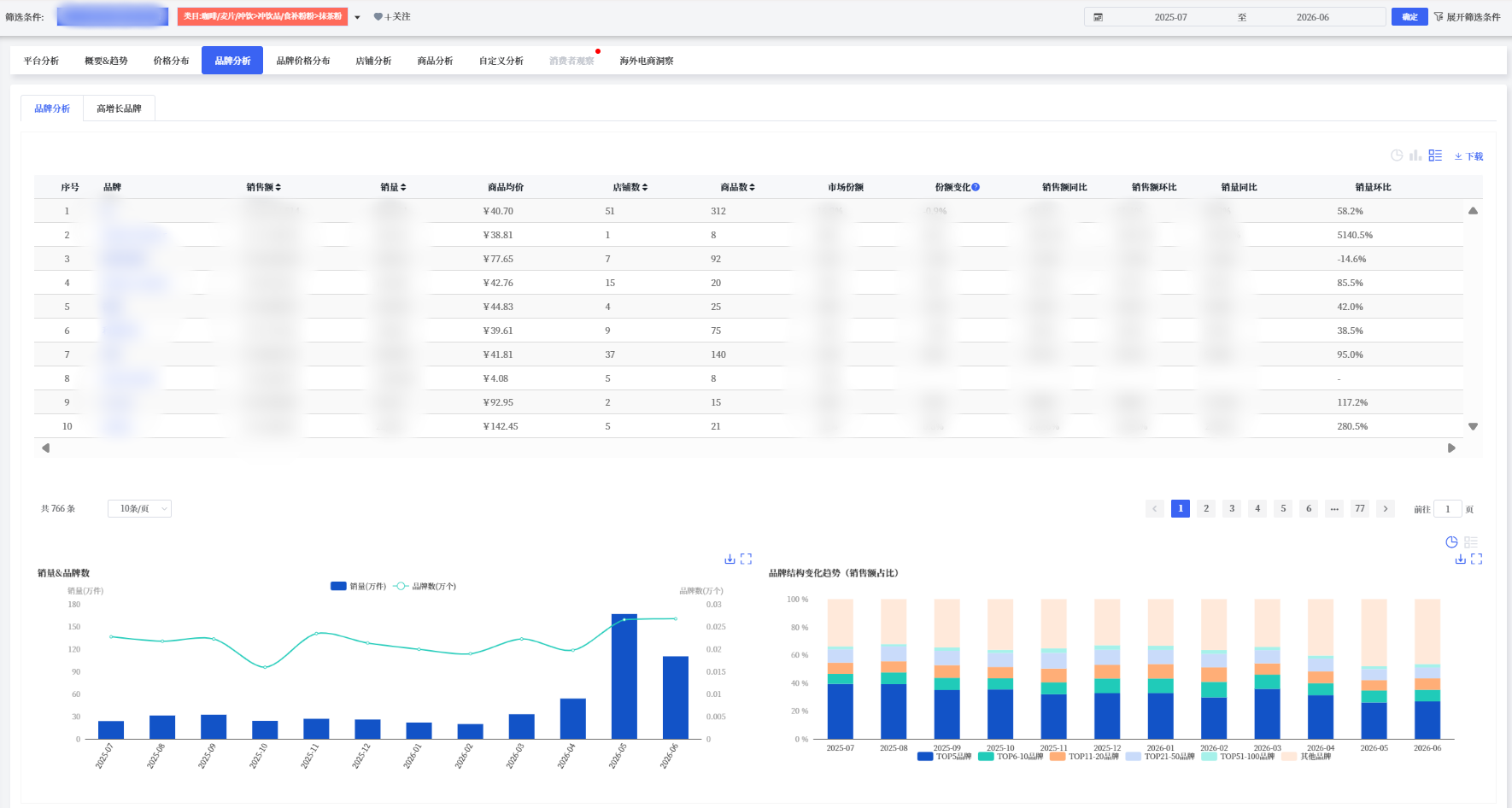
Task: Switch the brand table to bar chart view
Action: point(1415,155)
